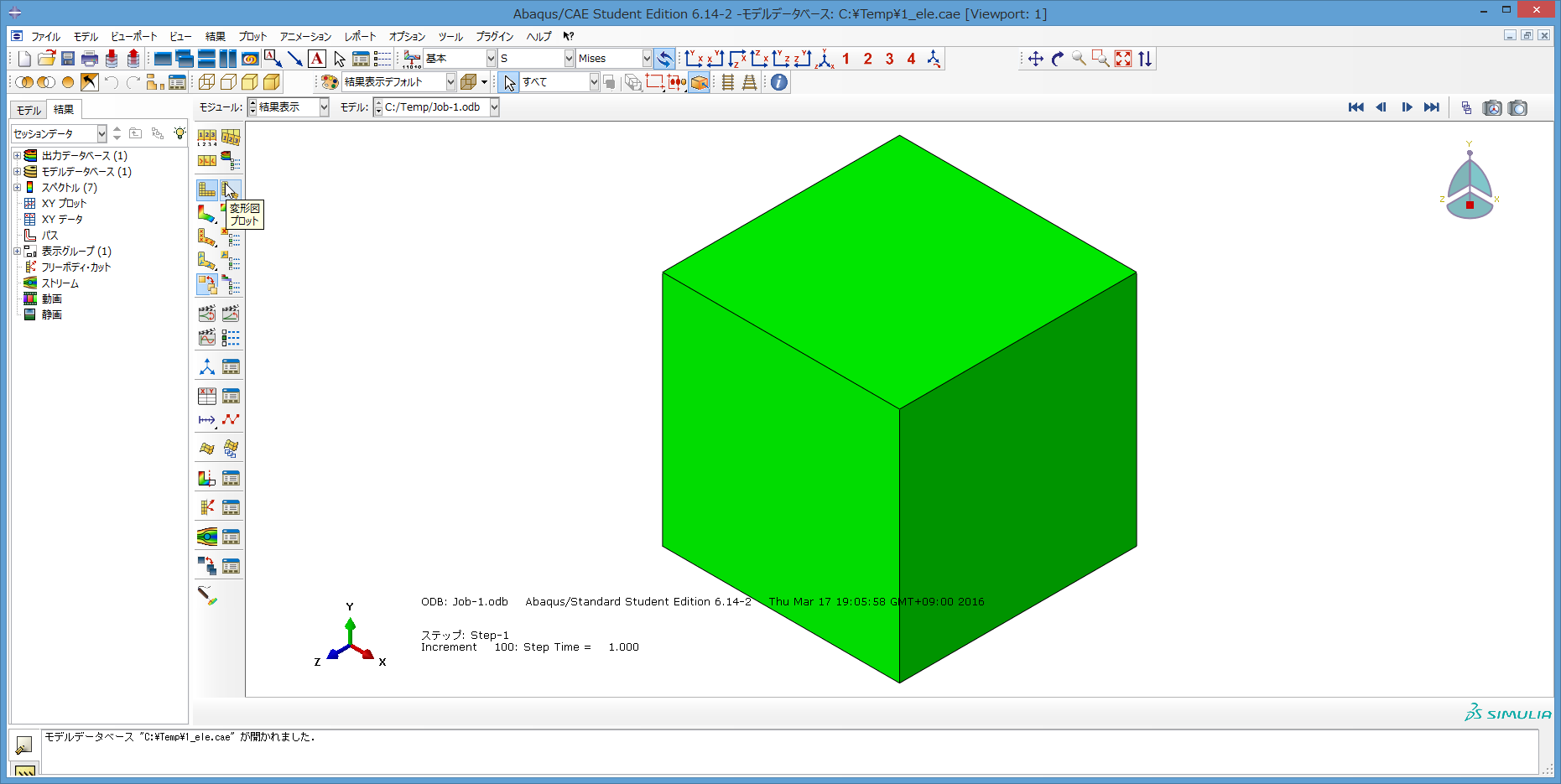Click the color paint brush tool icon
This screenshot has width=1561, height=784.
click(x=207, y=596)
